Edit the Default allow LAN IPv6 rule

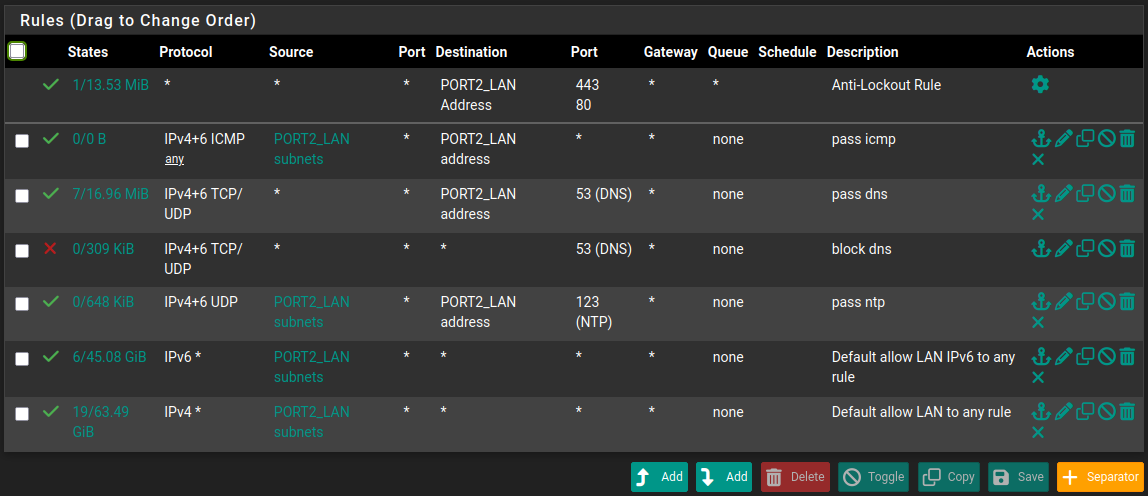[1063, 356]
